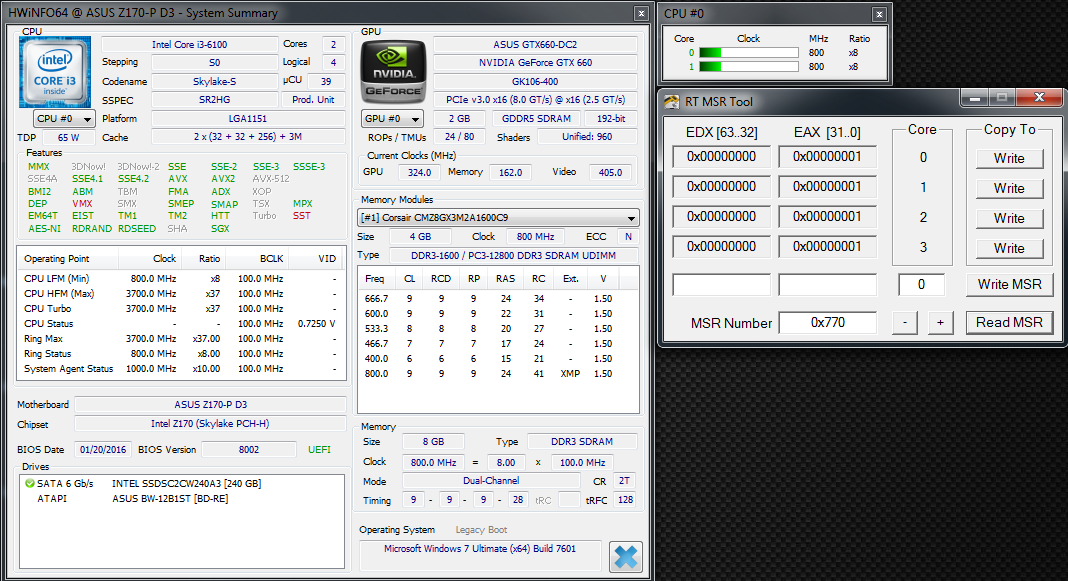Click the green checkmark next to the SATA drive
Image resolution: width=1068 pixels, height=581 pixels.
(29, 484)
